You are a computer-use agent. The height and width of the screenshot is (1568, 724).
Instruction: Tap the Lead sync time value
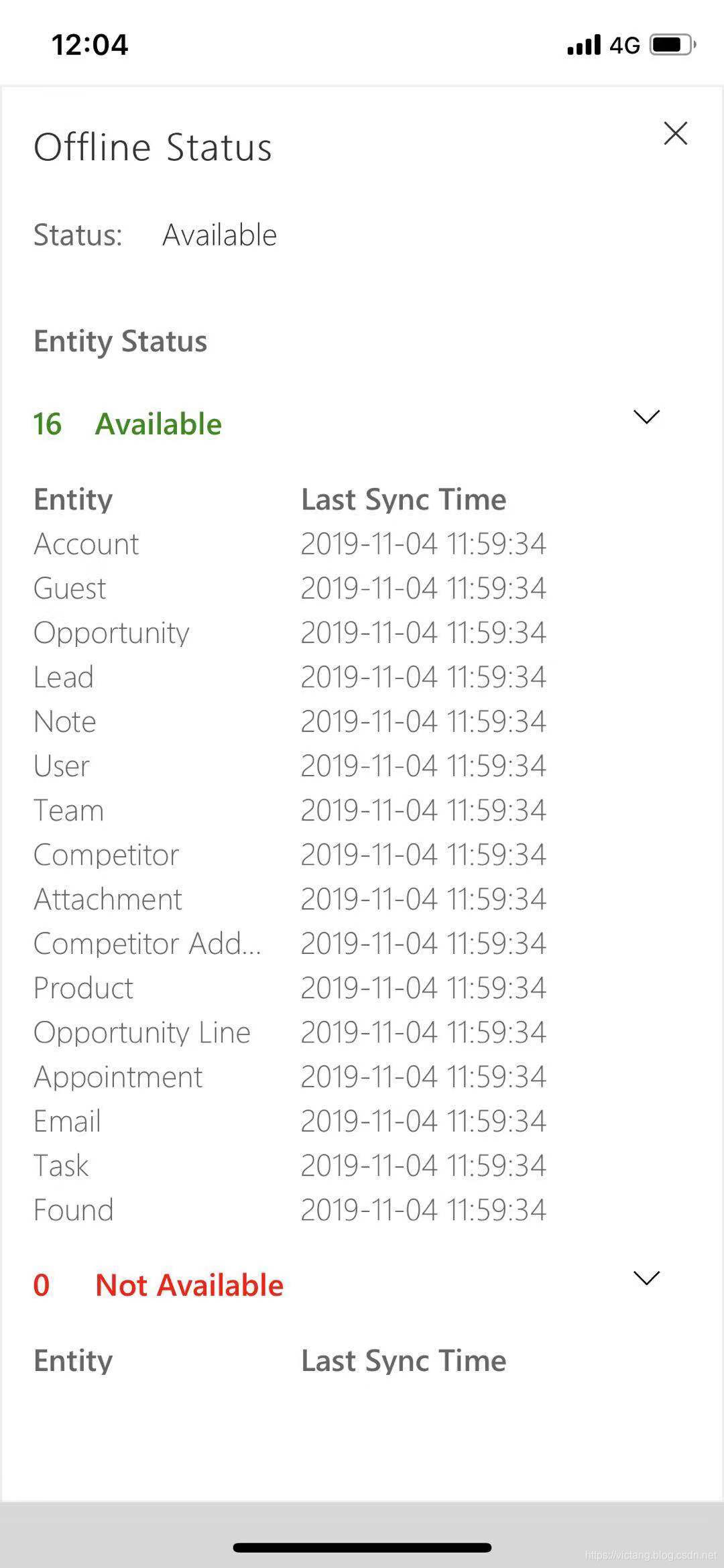coord(423,677)
